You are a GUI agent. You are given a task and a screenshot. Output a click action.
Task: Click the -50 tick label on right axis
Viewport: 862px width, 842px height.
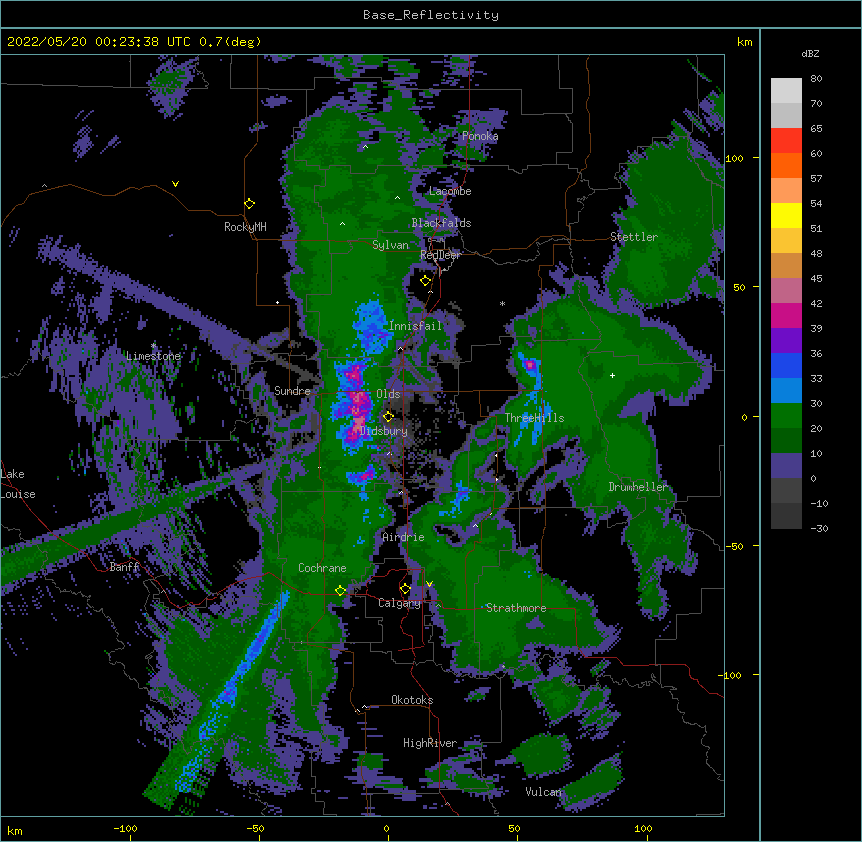coord(734,546)
